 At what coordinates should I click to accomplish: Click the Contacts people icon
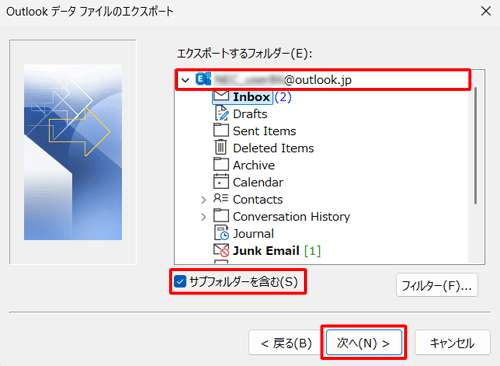point(221,199)
